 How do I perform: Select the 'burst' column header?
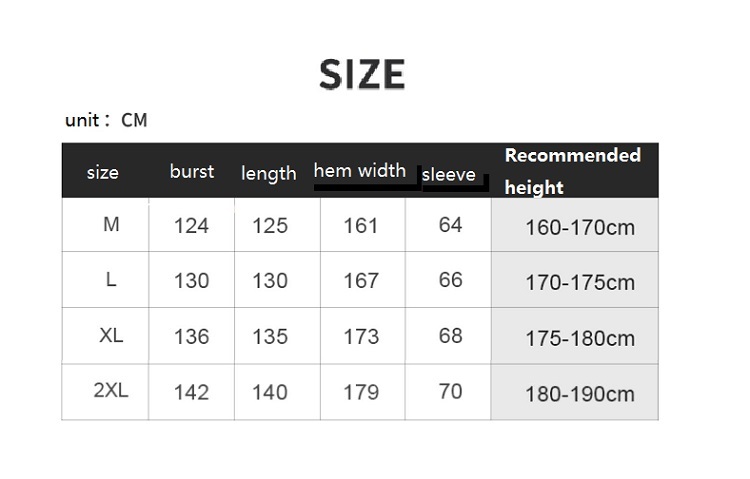point(191,171)
